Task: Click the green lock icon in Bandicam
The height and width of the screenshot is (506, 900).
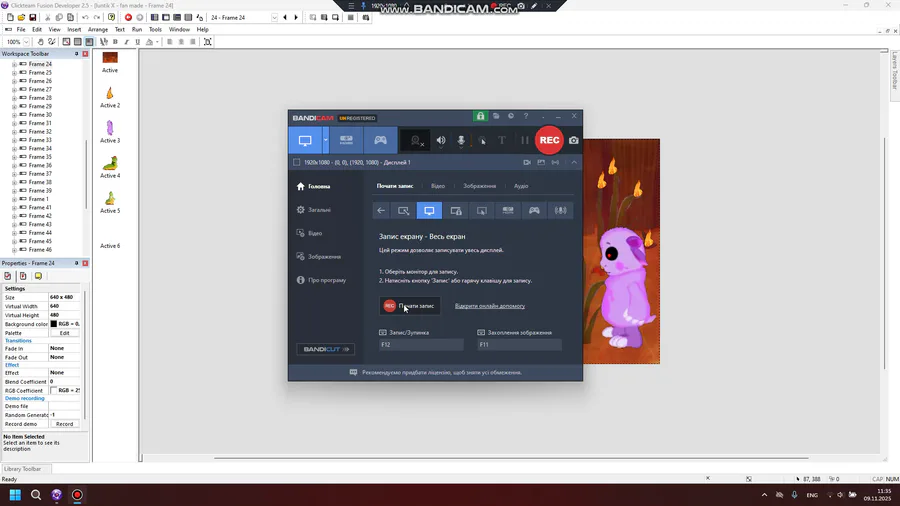Action: [480, 116]
